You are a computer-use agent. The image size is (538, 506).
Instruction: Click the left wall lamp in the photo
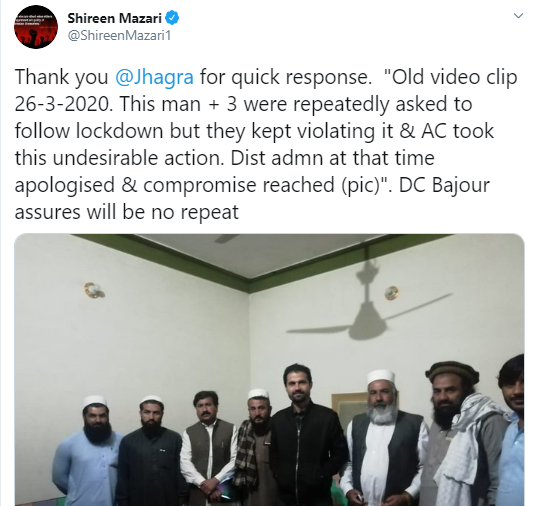point(93,290)
